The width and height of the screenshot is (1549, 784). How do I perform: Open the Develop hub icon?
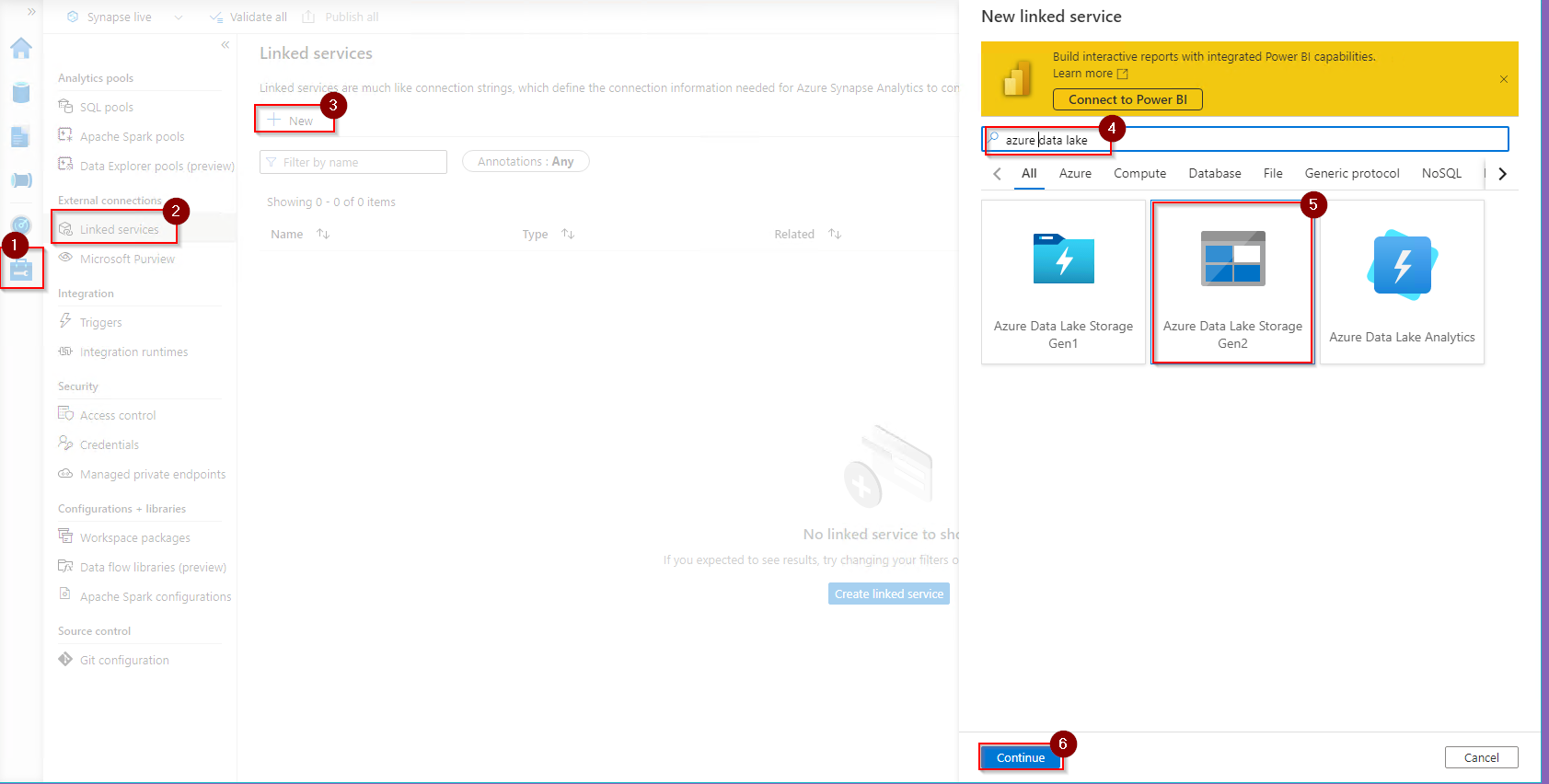(x=21, y=136)
